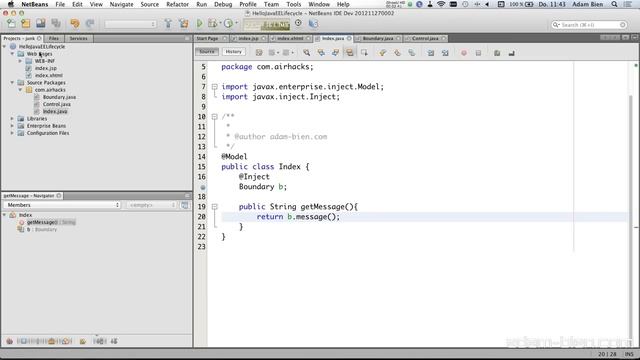Image resolution: width=640 pixels, height=360 pixels.
Task: Click the Build Project hammer icon
Action: (168, 24)
